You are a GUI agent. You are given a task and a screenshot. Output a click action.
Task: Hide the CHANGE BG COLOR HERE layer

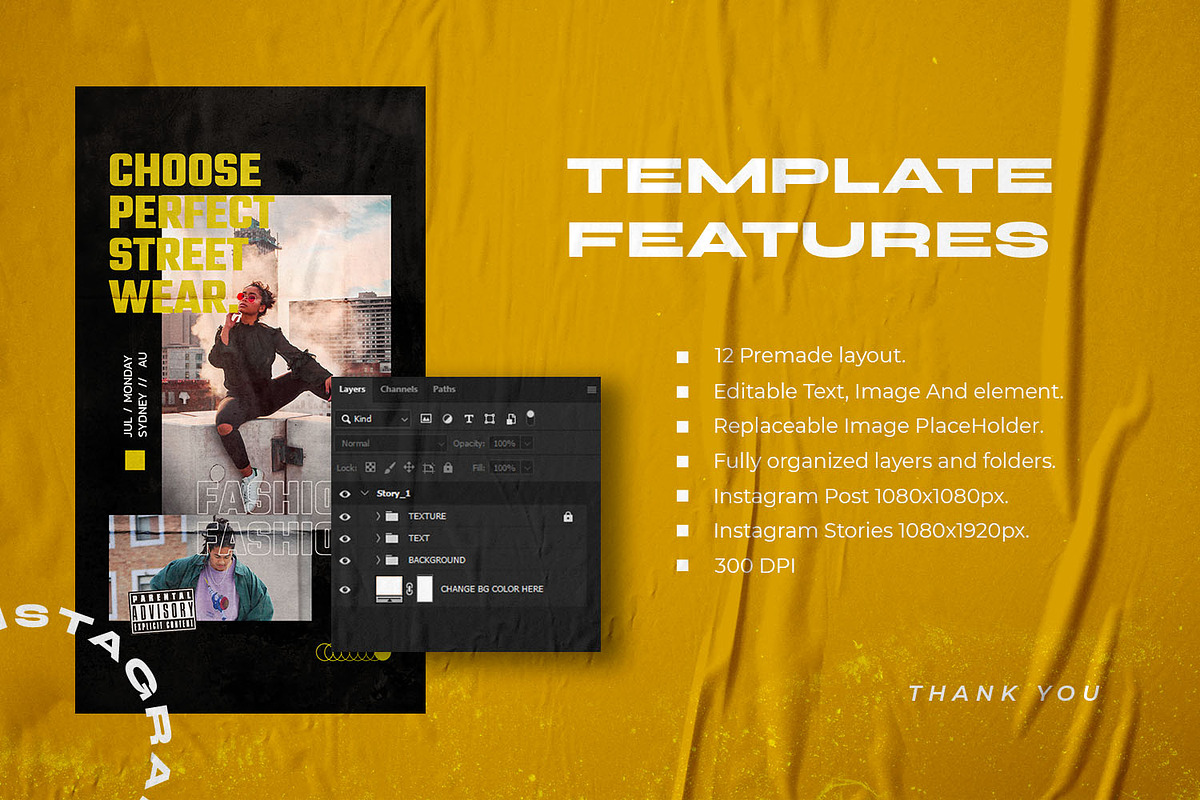click(x=345, y=590)
